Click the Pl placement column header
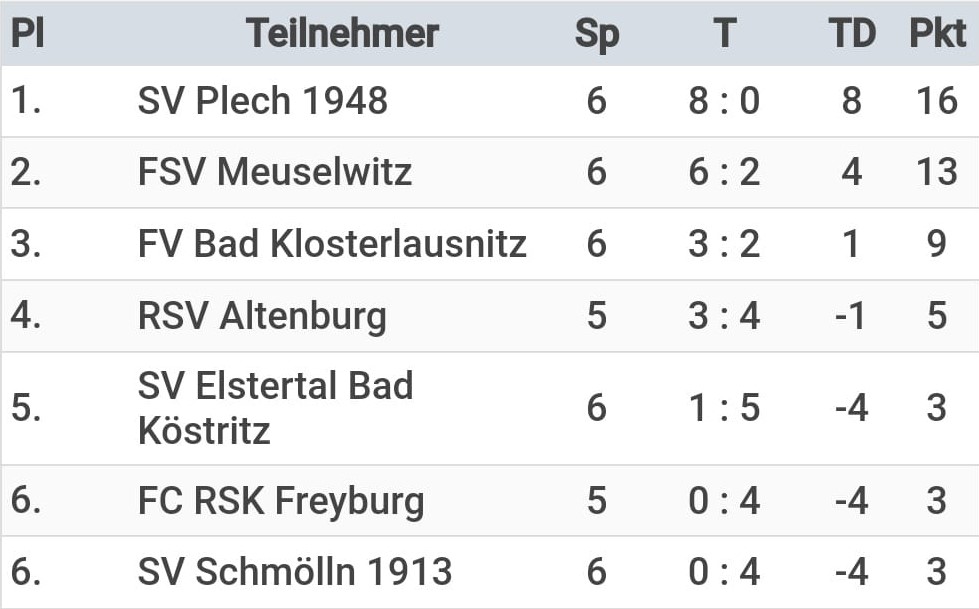Image resolution: width=979 pixels, height=609 pixels. [x=27, y=33]
